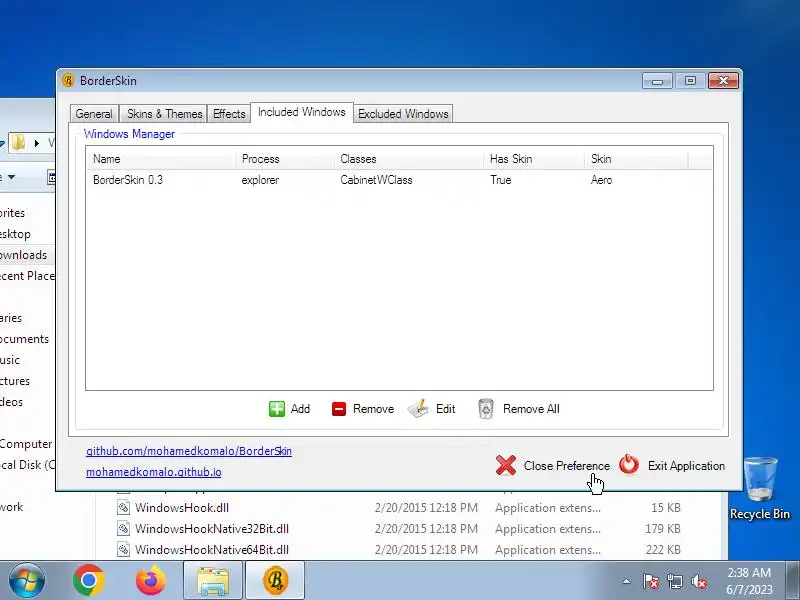This screenshot has height=600, width=800.
Task: Select WindowsHook.dll in the Explorer window
Action: 182,508
